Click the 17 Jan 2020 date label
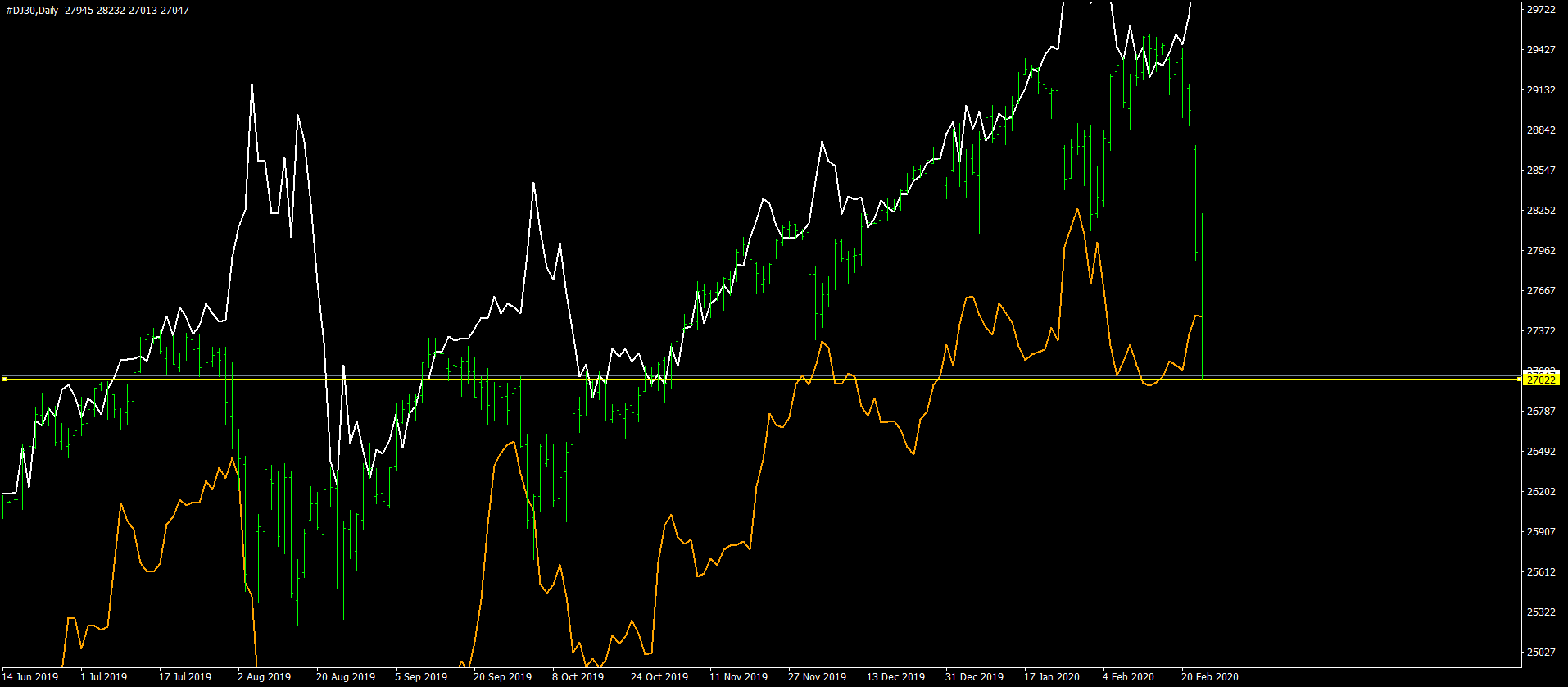The image size is (1568, 687). click(1052, 677)
